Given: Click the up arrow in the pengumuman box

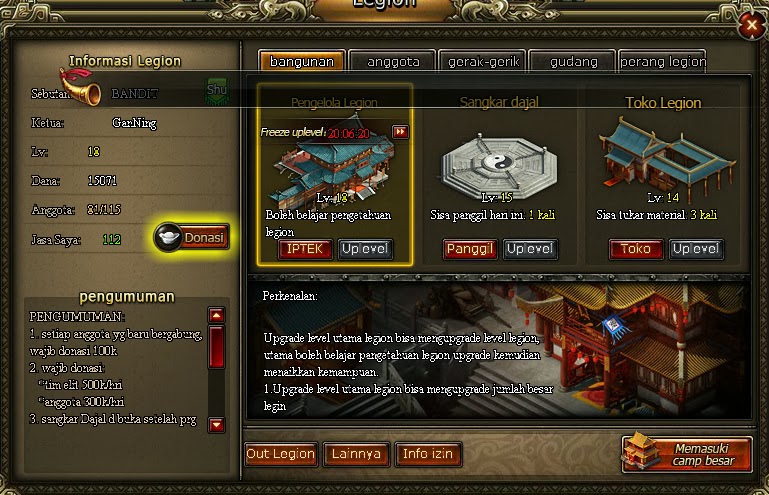Looking at the screenshot, I should pos(217,315).
